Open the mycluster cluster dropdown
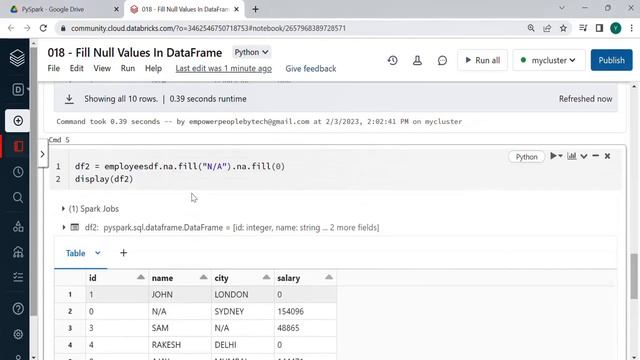The height and width of the screenshot is (360, 640). click(549, 60)
